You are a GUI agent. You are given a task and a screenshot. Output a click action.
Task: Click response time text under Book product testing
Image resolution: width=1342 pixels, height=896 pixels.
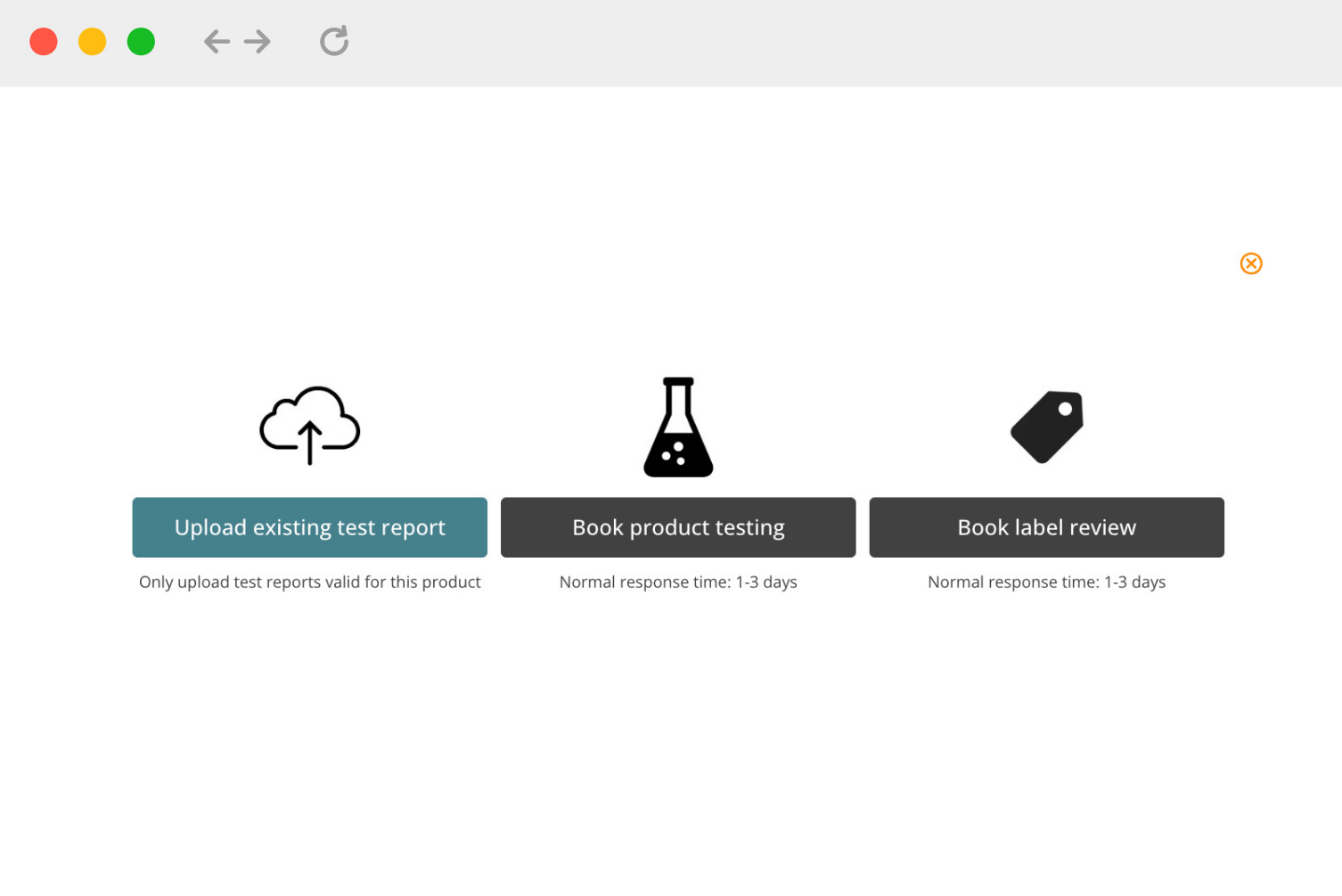coord(678,582)
